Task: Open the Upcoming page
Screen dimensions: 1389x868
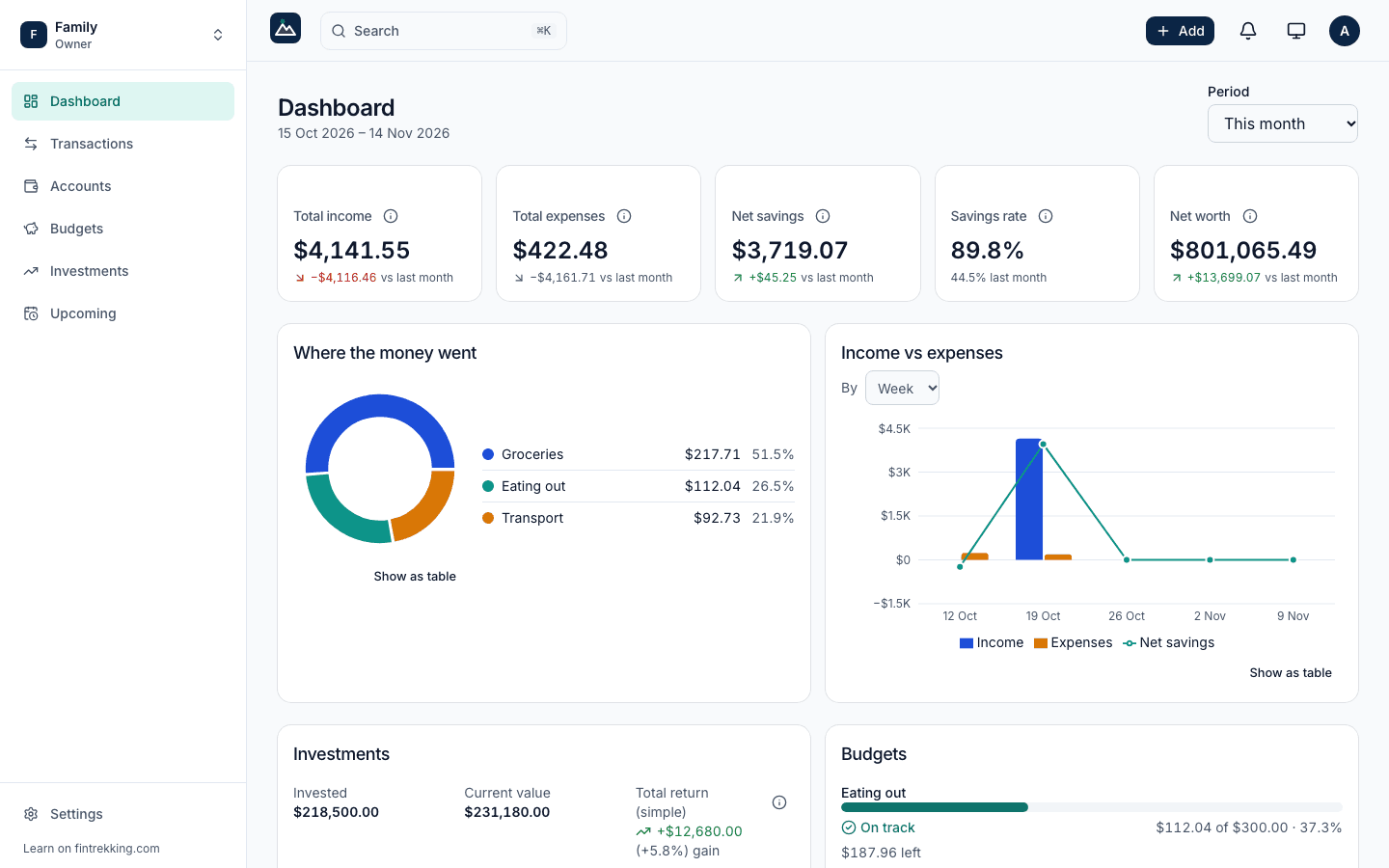Action: [x=123, y=313]
